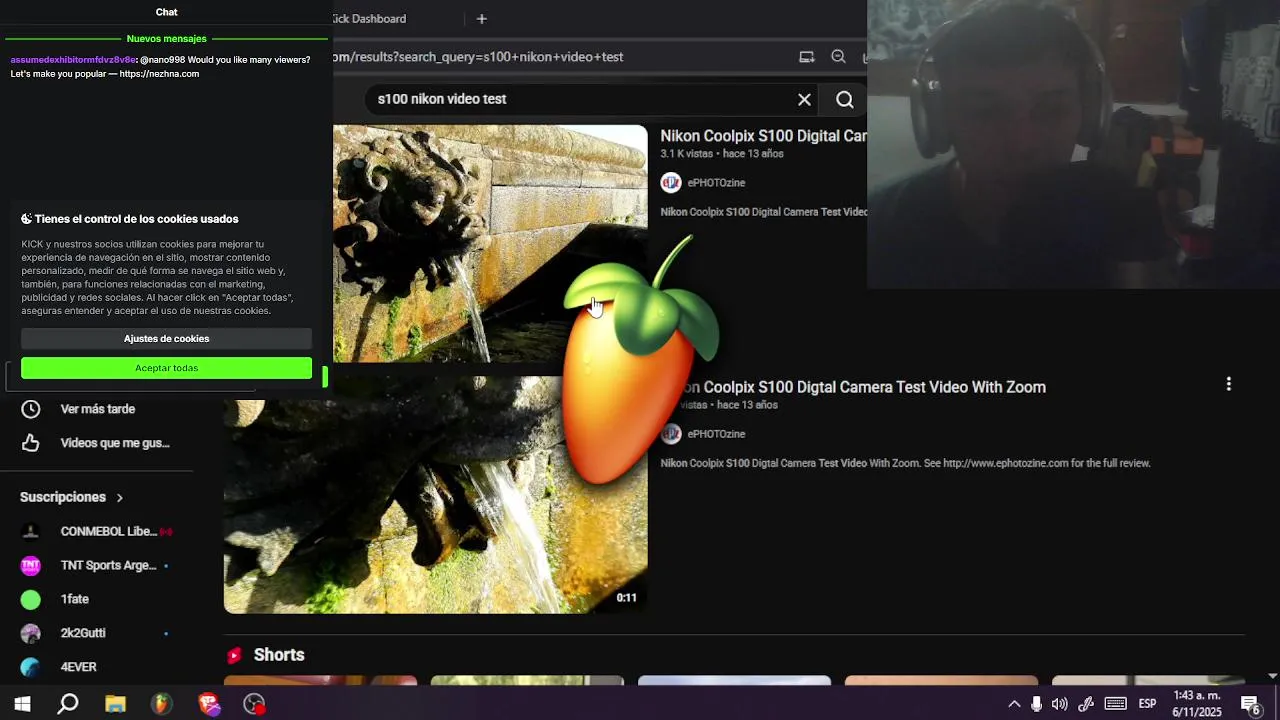The height and width of the screenshot is (720, 1280).
Task: Open the Windows Start menu
Action: pyautogui.click(x=22, y=704)
